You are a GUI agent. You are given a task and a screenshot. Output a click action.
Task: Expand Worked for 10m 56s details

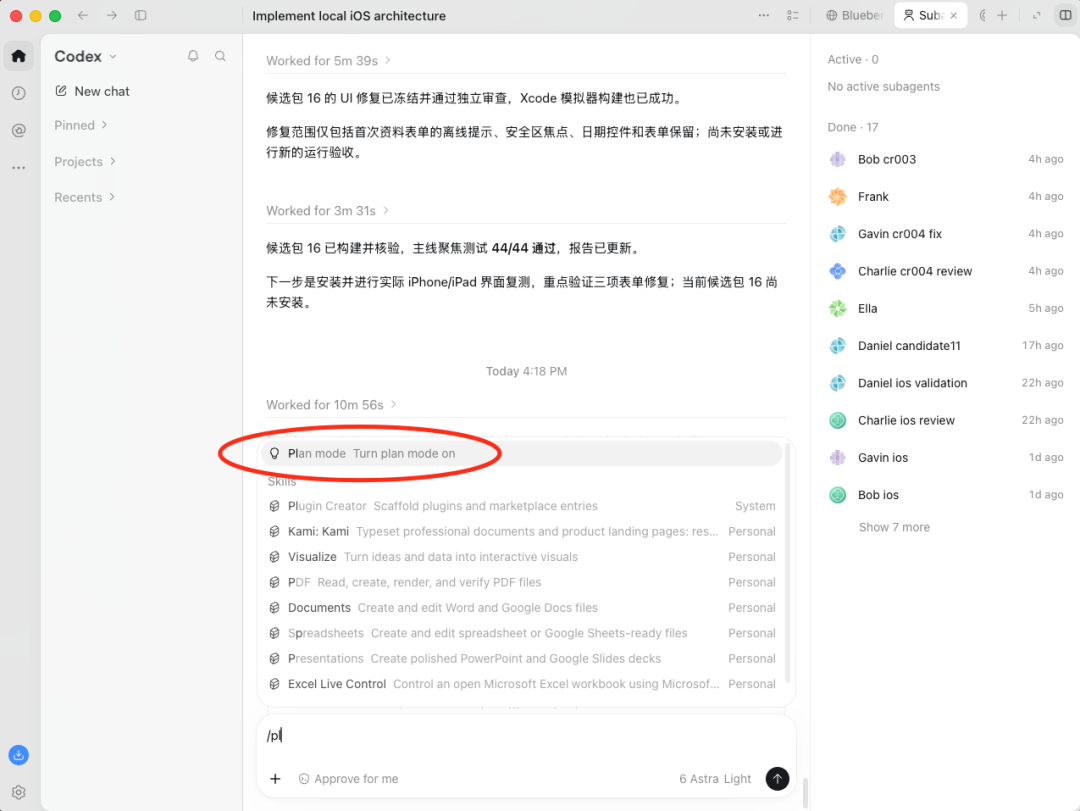pos(331,405)
